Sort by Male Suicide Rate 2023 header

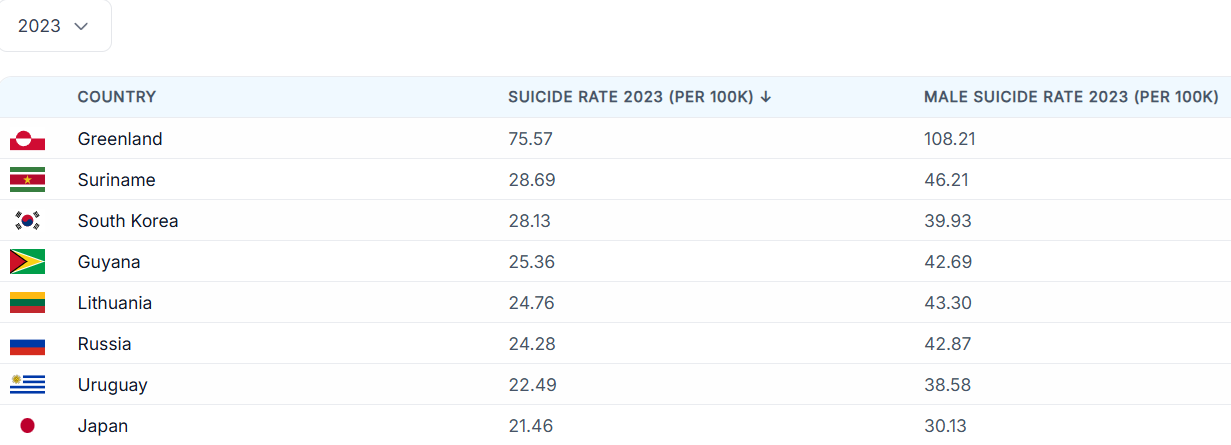[x=1070, y=97]
